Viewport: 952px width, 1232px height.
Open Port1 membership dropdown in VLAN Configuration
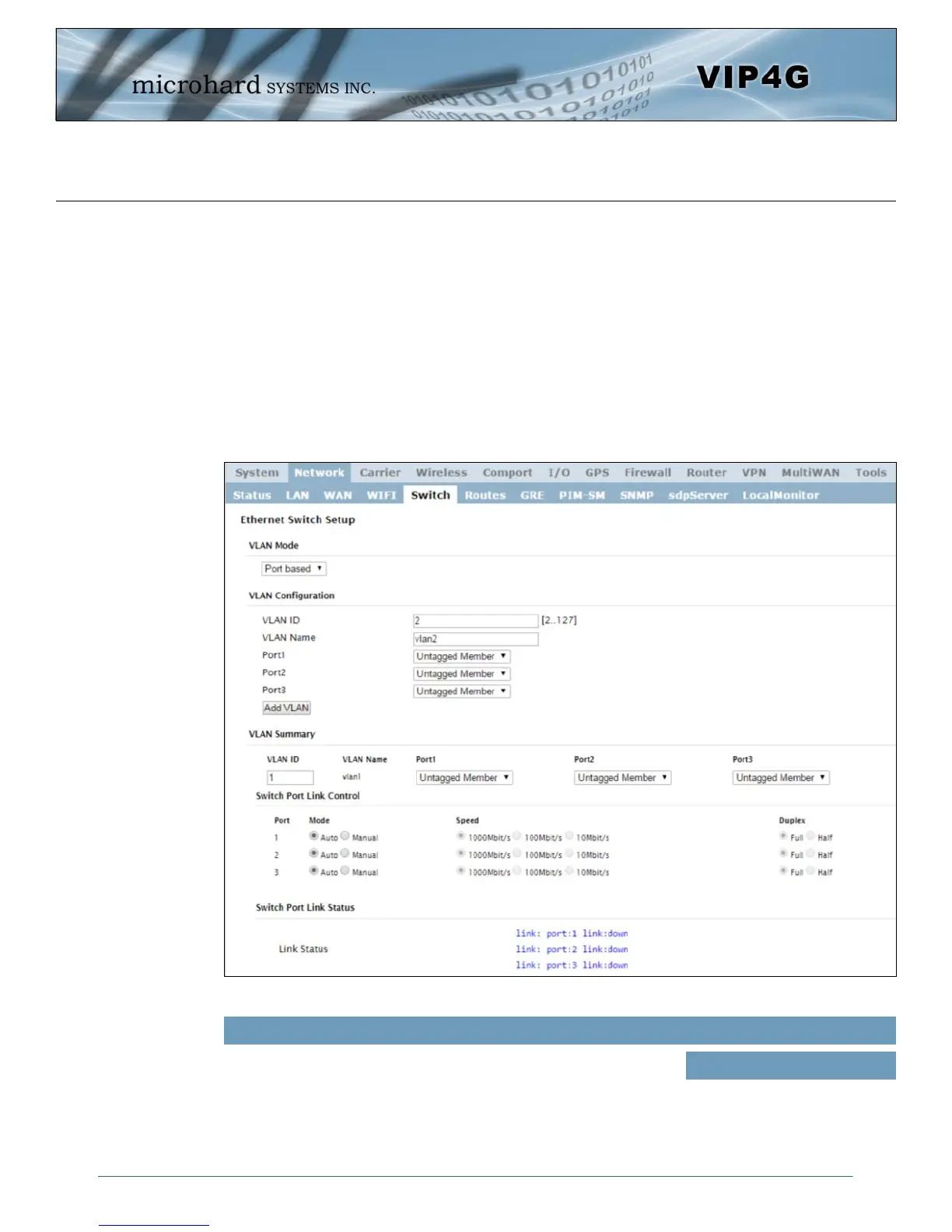[462, 656]
